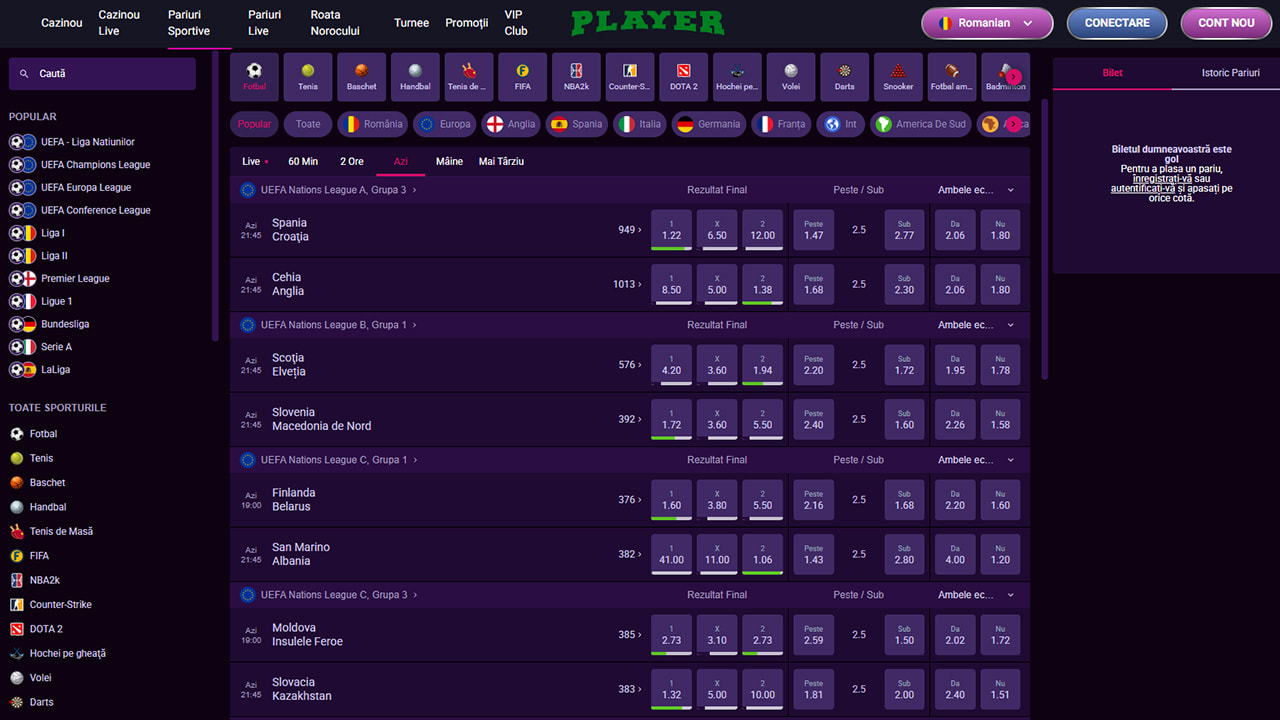Image resolution: width=1280 pixels, height=720 pixels.
Task: Choose Volei from the top sport carousel
Action: point(791,77)
